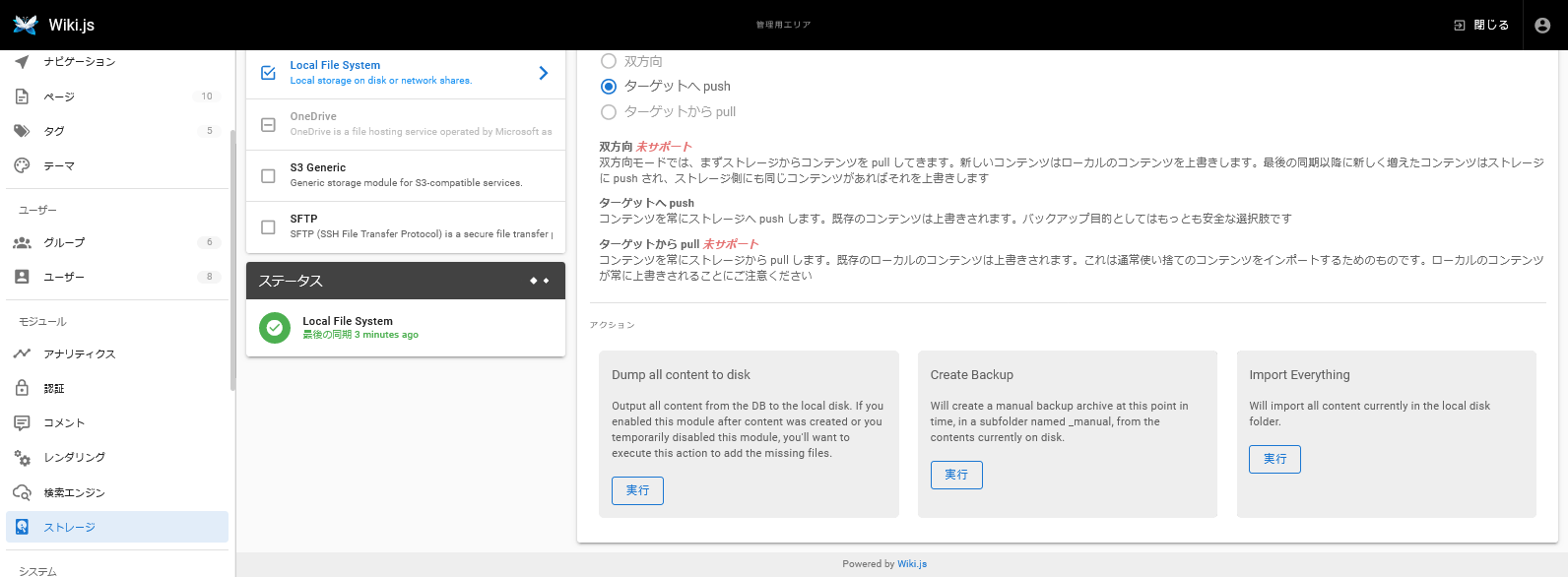The image size is (1568, 577).
Task: Click the pages document icon
Action: point(22,96)
